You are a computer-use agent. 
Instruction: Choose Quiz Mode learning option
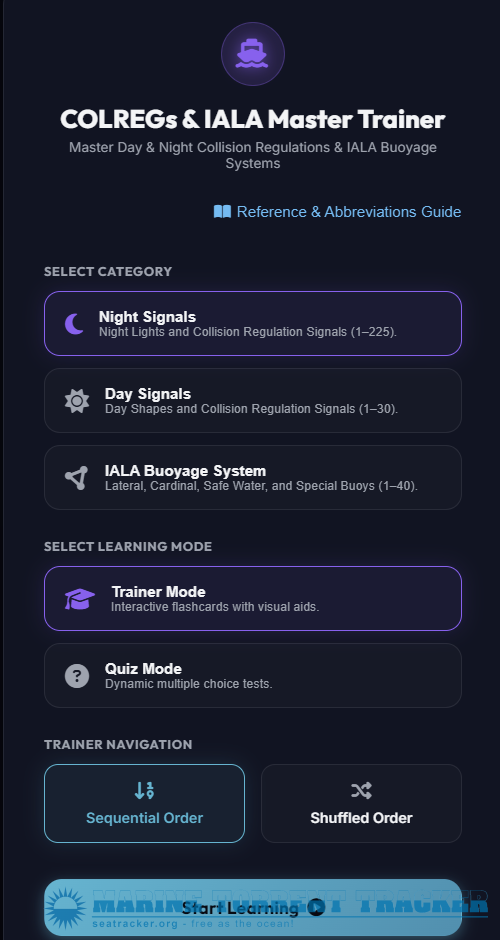pos(253,676)
